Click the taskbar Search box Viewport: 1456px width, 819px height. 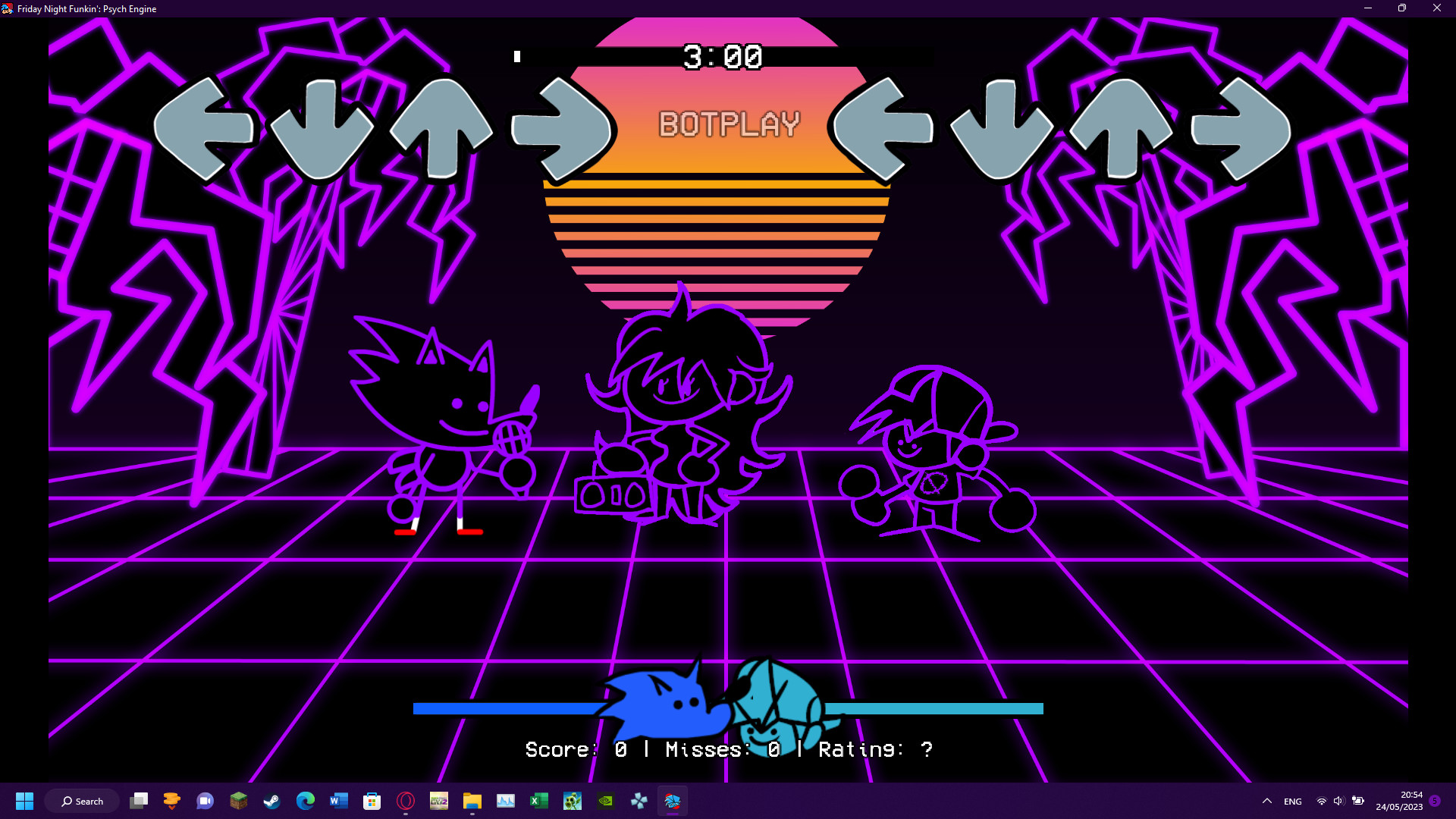(82, 801)
